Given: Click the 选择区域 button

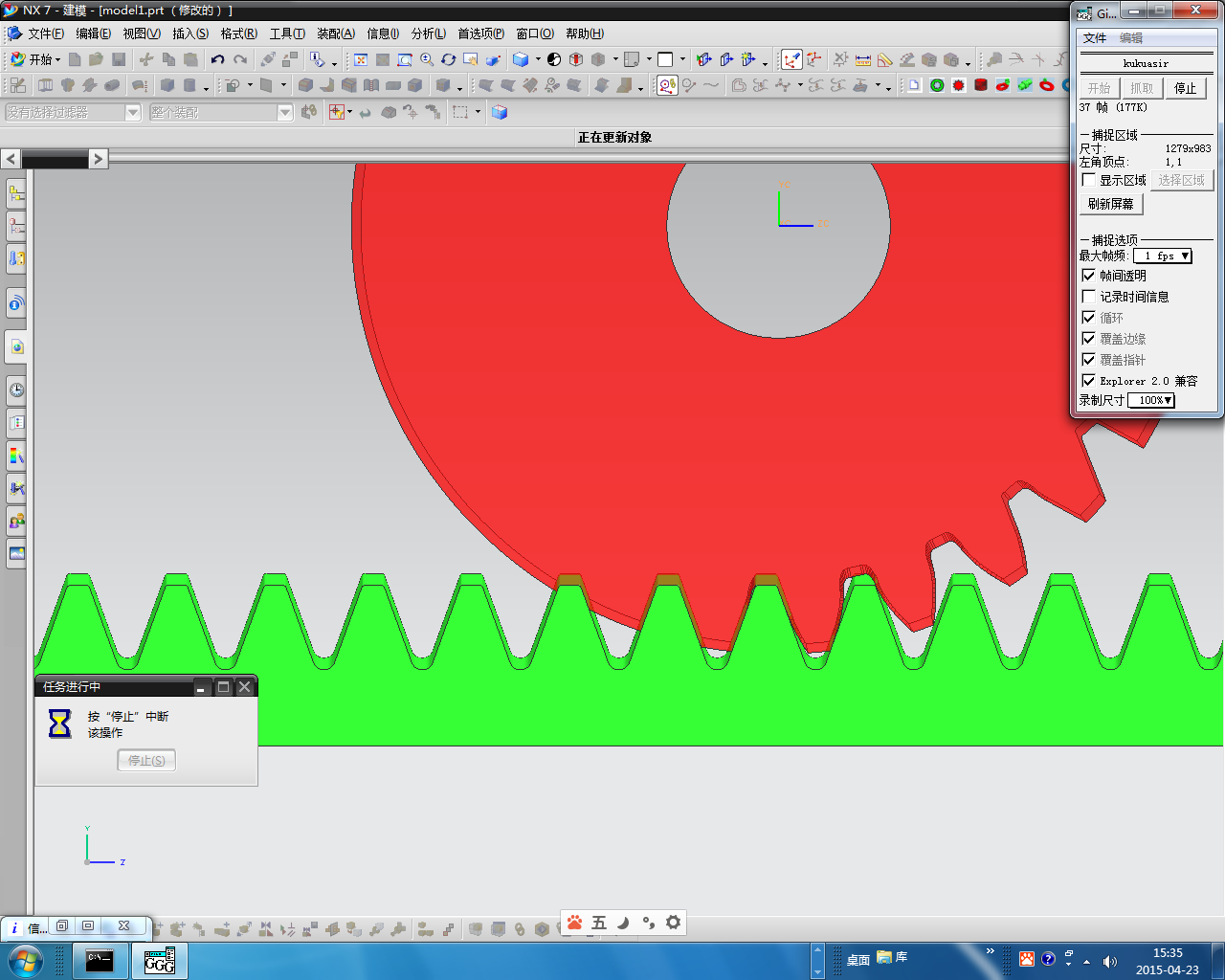Looking at the screenshot, I should click(1181, 180).
